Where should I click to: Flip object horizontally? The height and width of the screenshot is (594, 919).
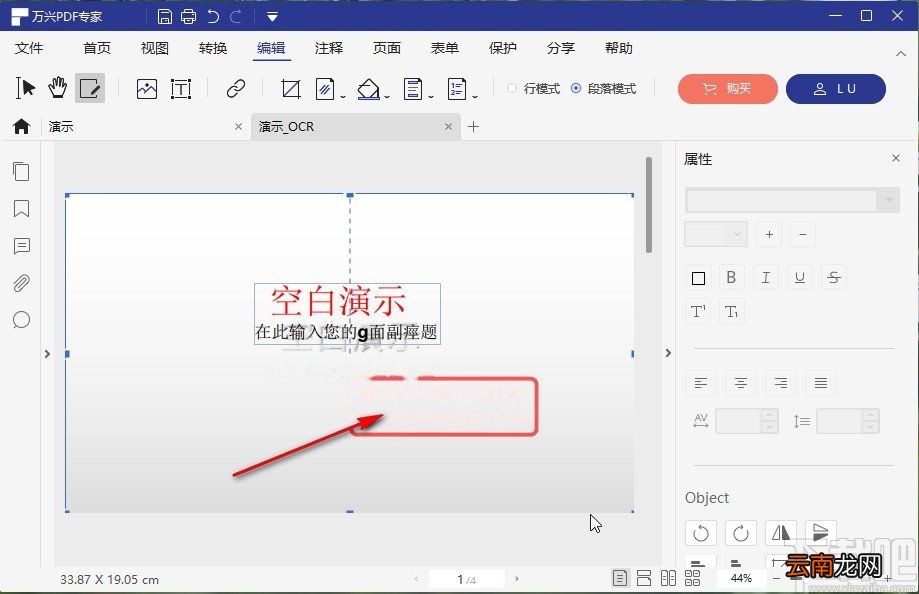[x=781, y=533]
